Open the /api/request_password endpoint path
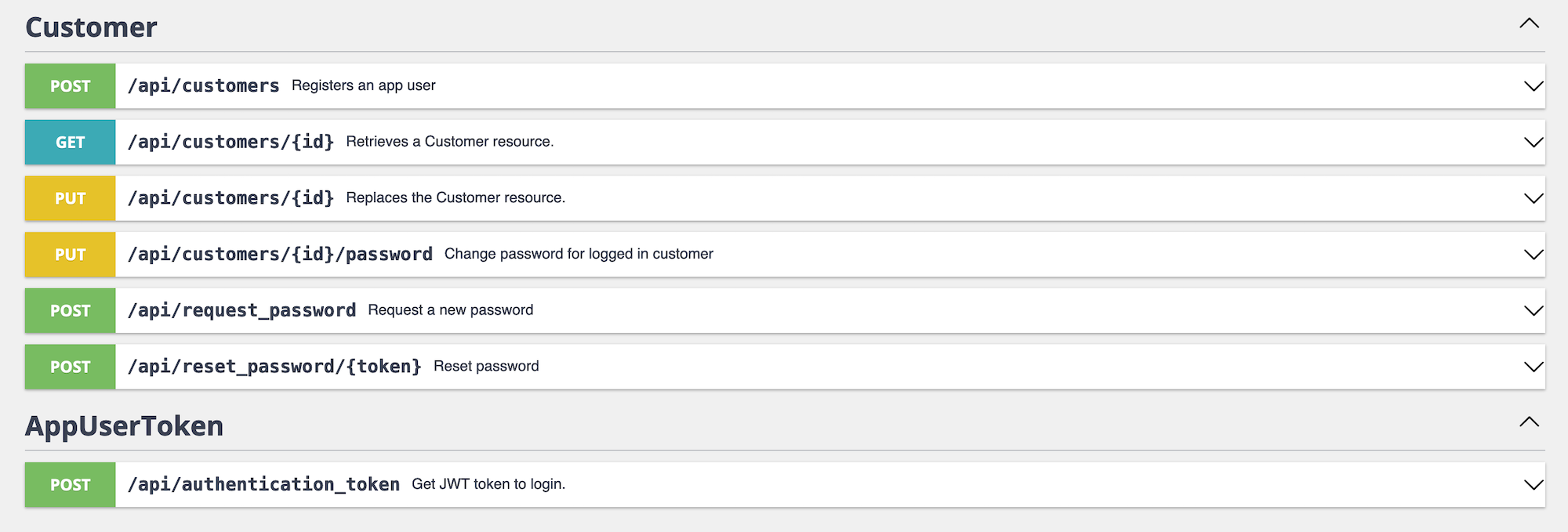The image size is (1568, 532). [241, 310]
